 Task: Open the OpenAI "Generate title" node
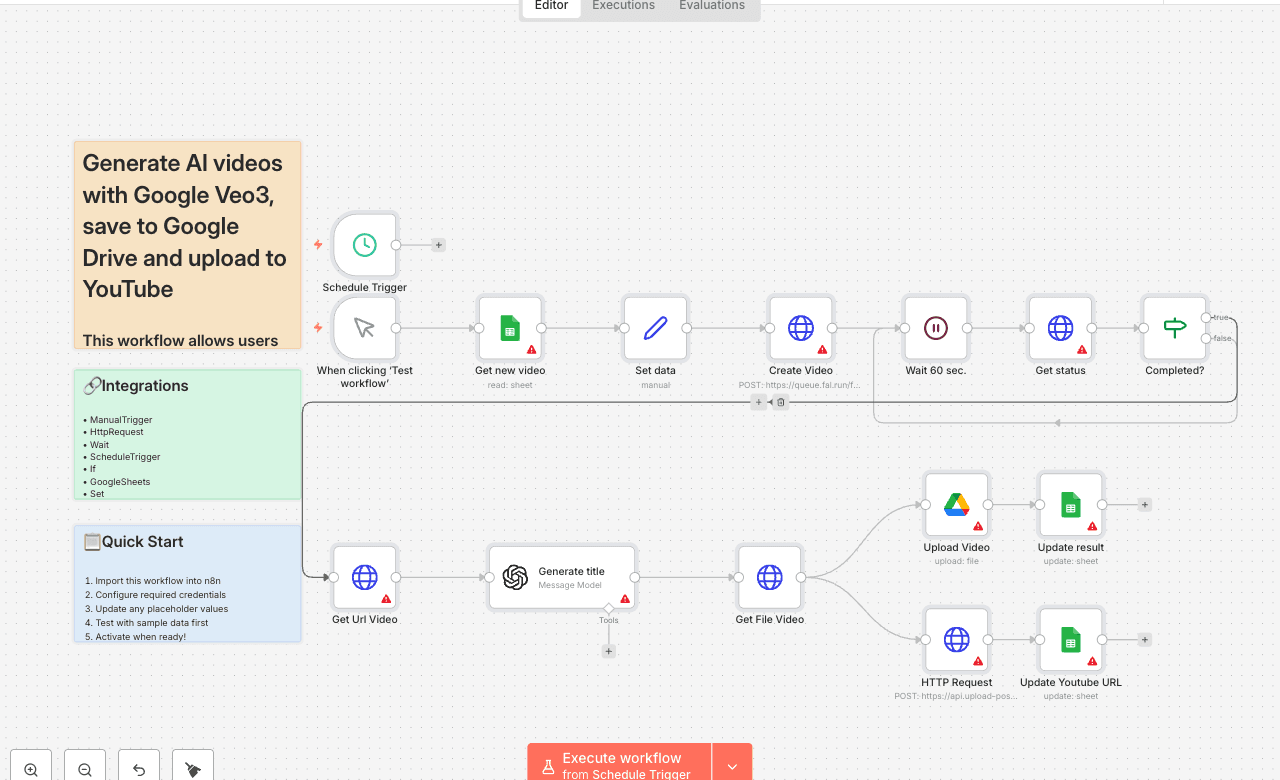click(x=562, y=577)
